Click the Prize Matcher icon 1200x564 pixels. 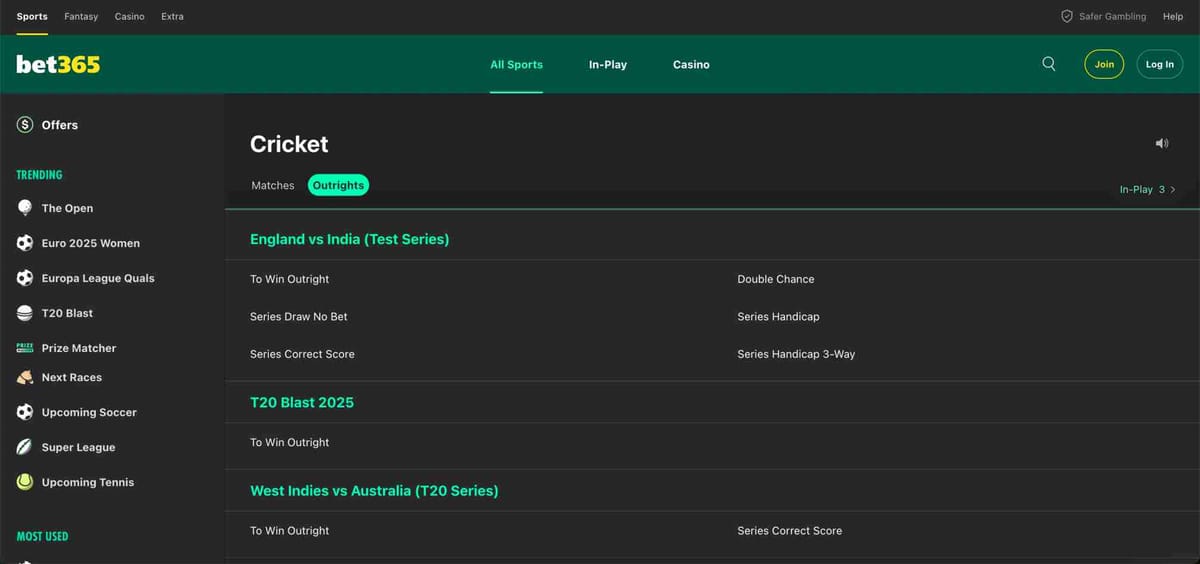[x=25, y=348]
